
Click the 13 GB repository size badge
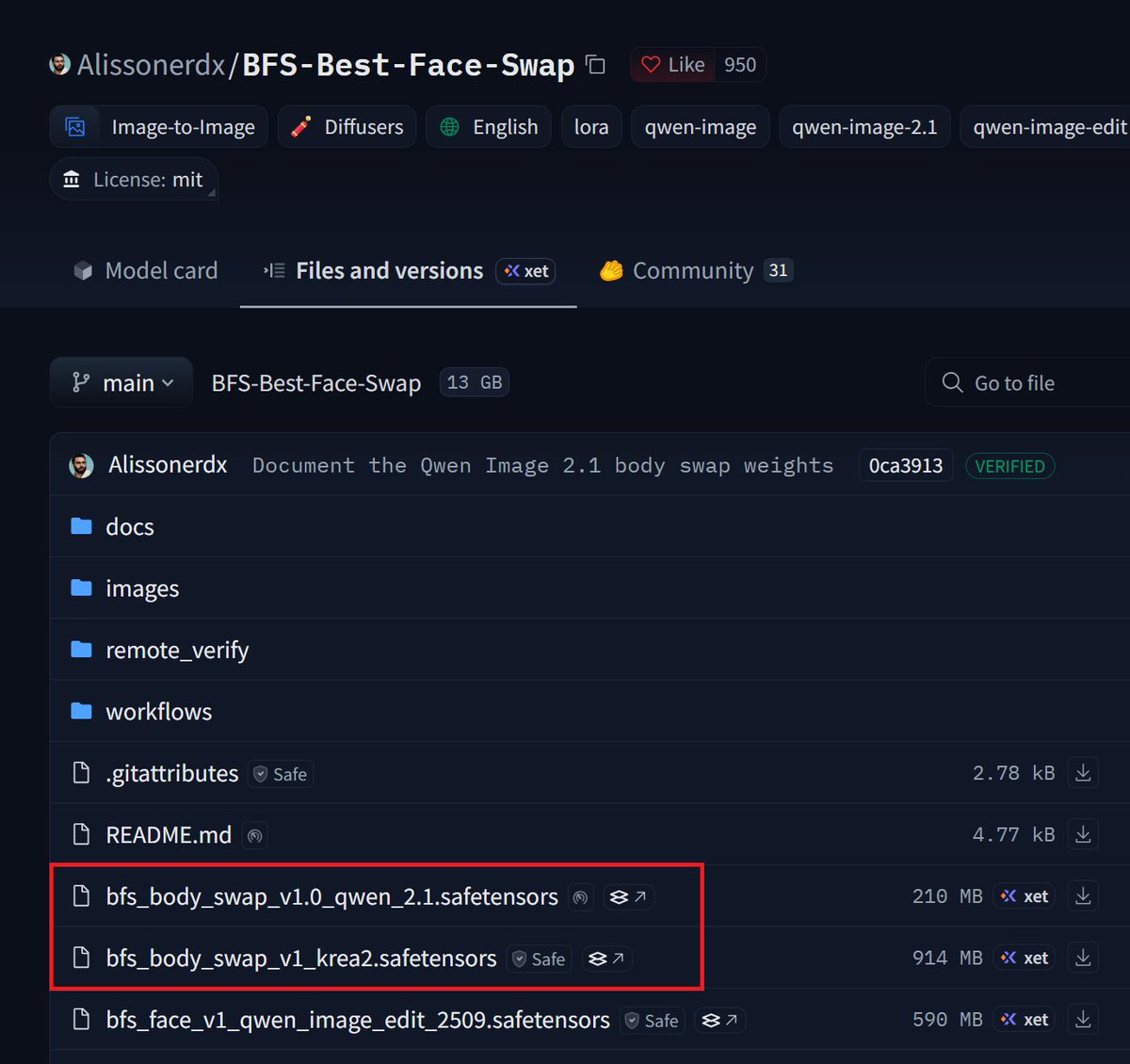pos(475,382)
